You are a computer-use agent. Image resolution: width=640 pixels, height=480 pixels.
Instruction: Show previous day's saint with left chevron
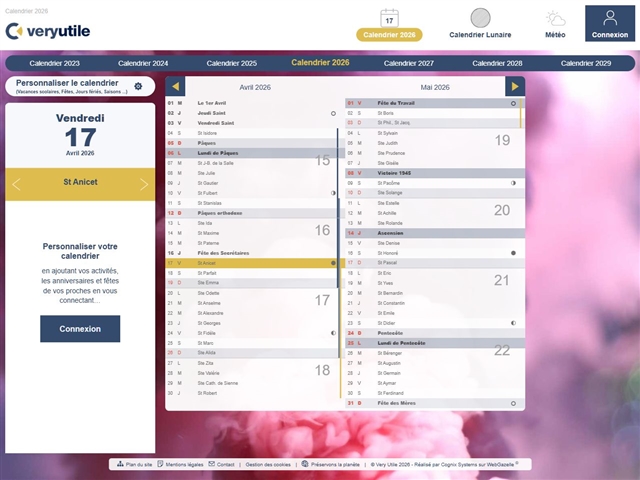16,184
